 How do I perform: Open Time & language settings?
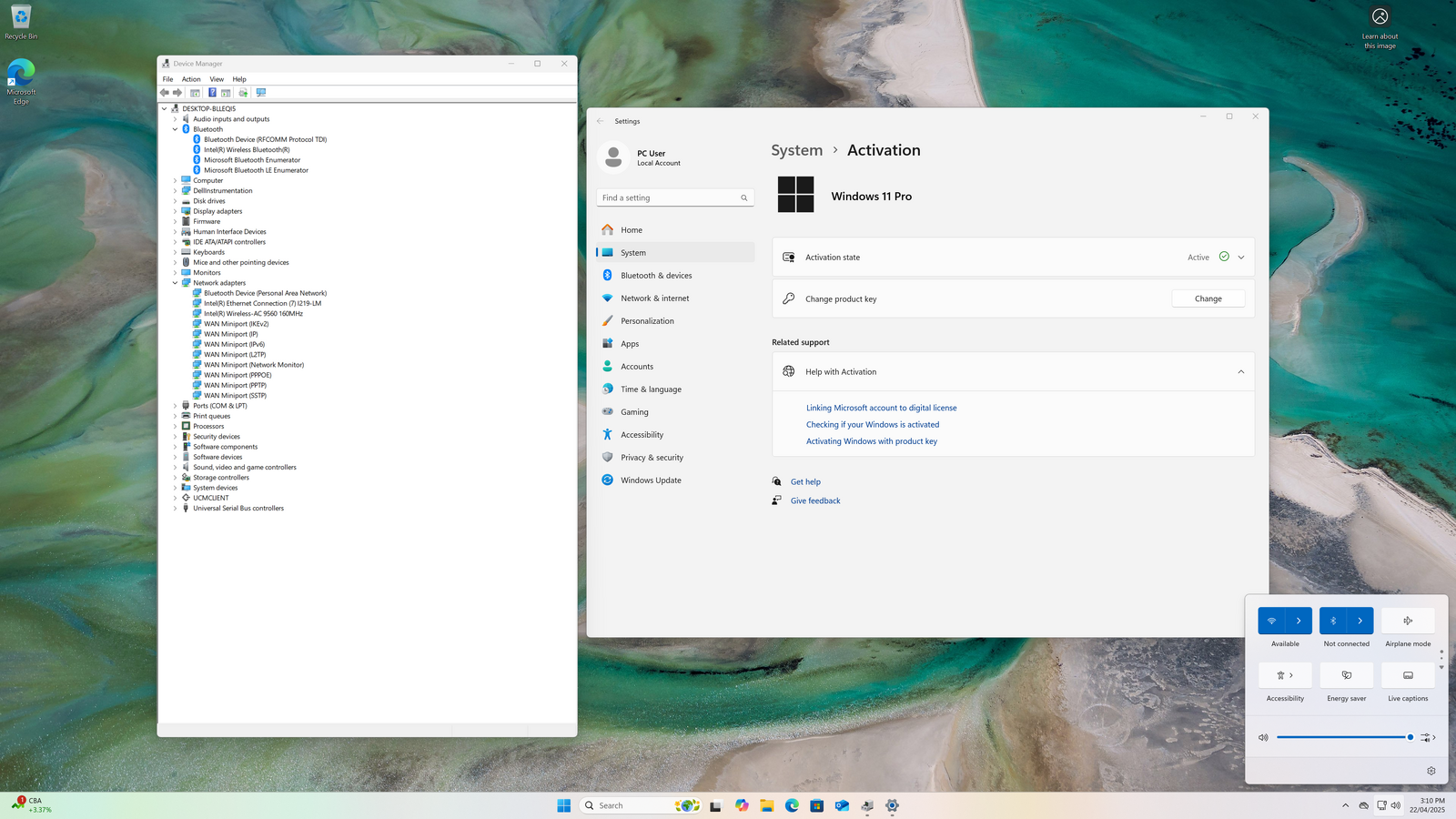pos(675,389)
